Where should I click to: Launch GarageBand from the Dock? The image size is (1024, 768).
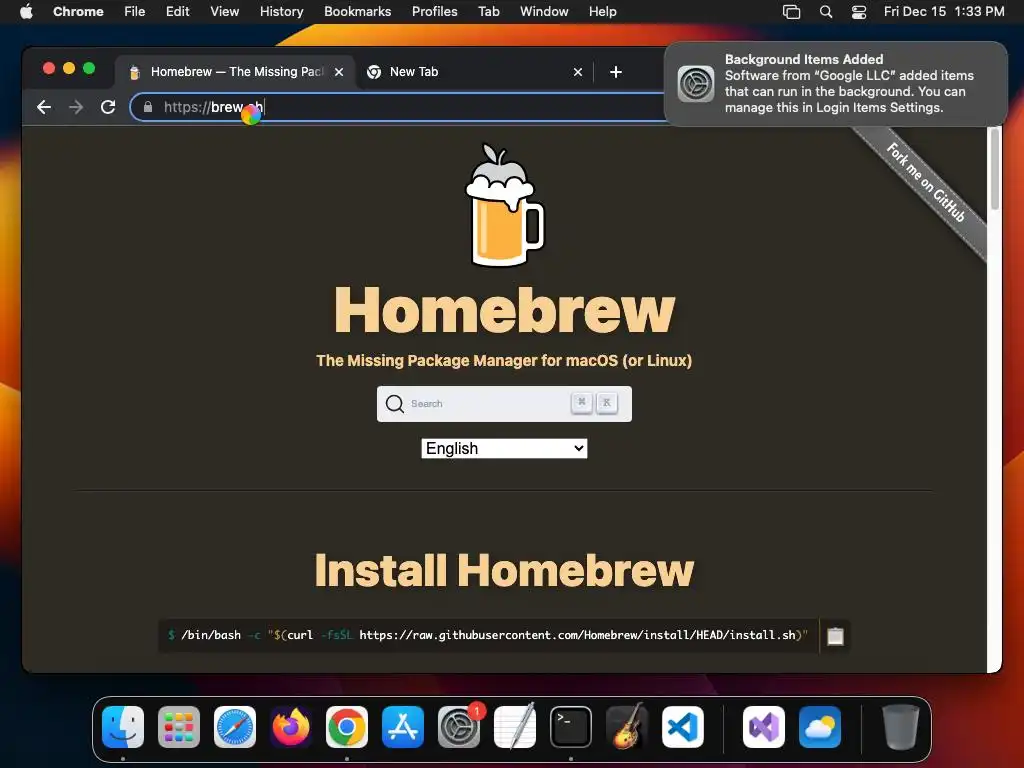pyautogui.click(x=627, y=727)
